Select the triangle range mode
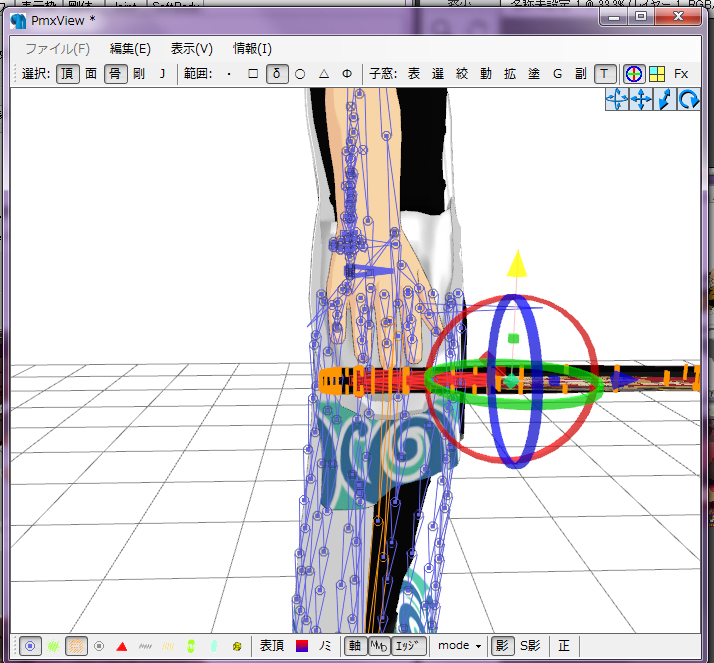 coord(324,74)
